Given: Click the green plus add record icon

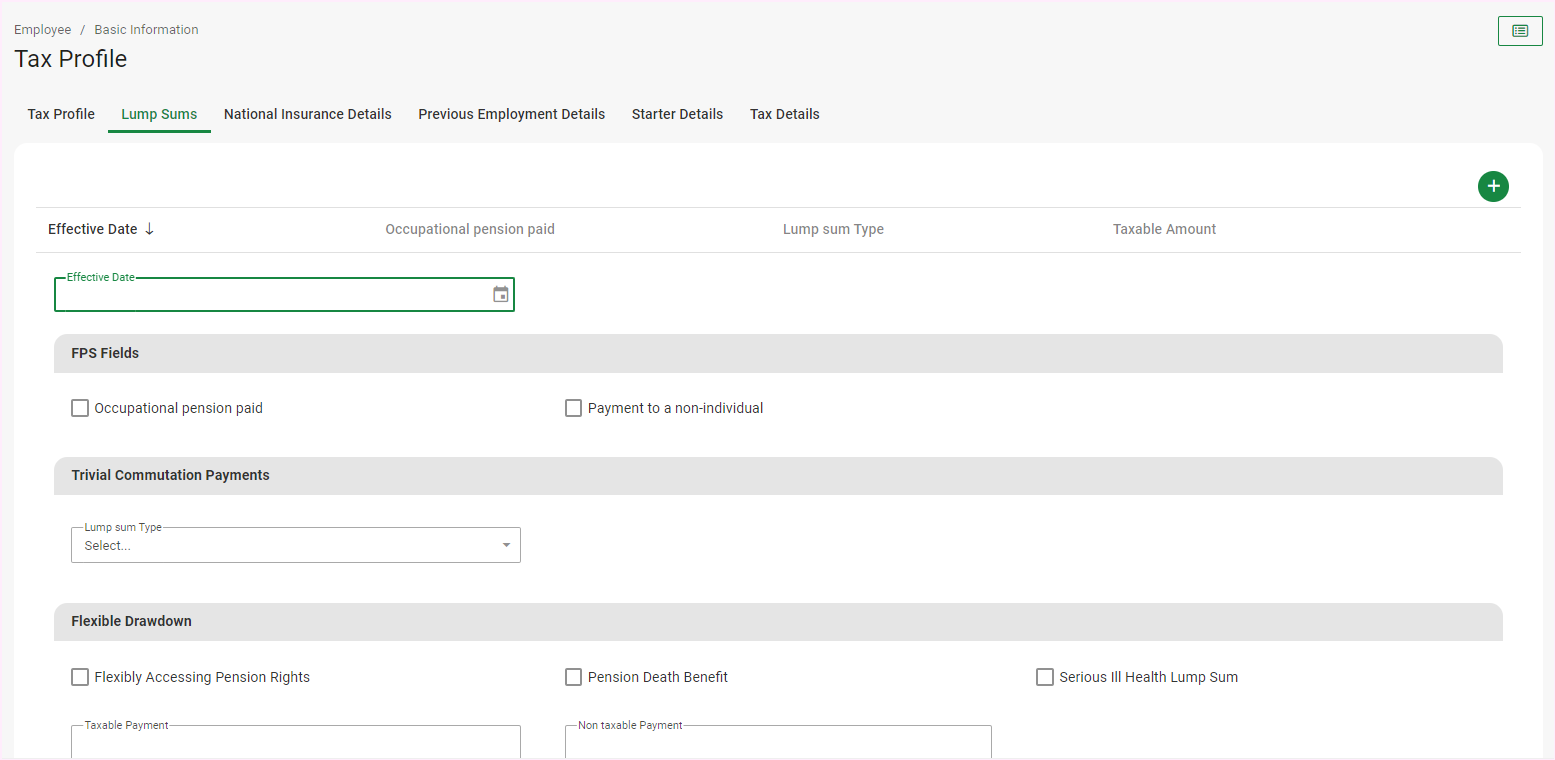Looking at the screenshot, I should [1493, 186].
